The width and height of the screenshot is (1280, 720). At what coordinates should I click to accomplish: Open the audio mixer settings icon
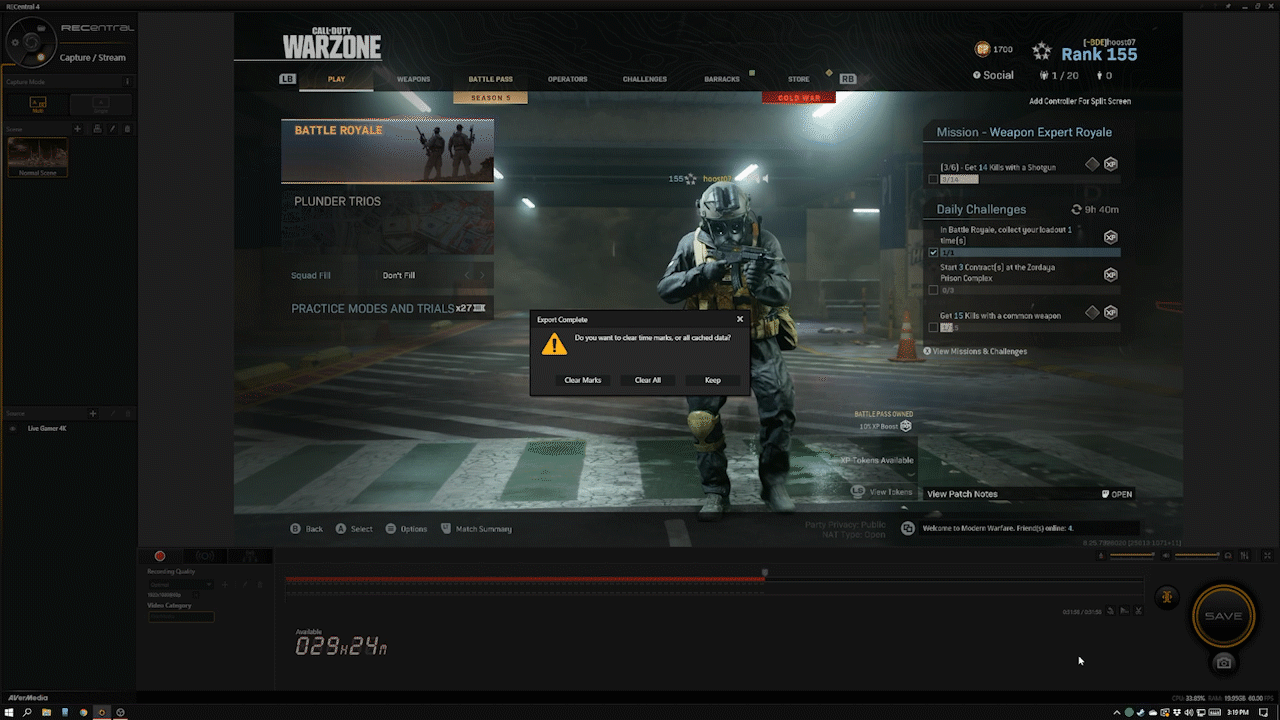[1244, 555]
